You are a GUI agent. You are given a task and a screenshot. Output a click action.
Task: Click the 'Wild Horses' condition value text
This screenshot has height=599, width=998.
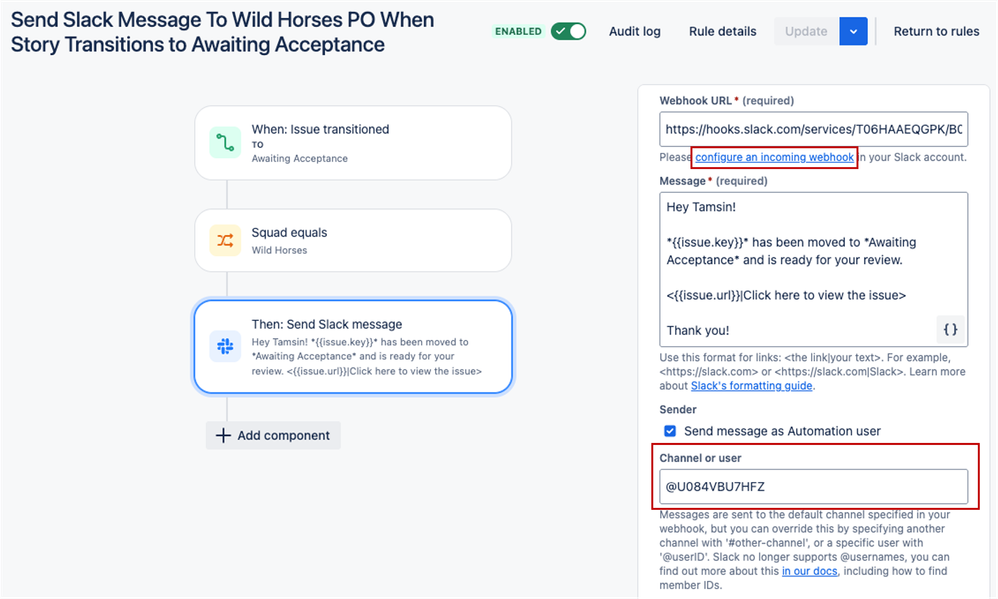tap(279, 250)
